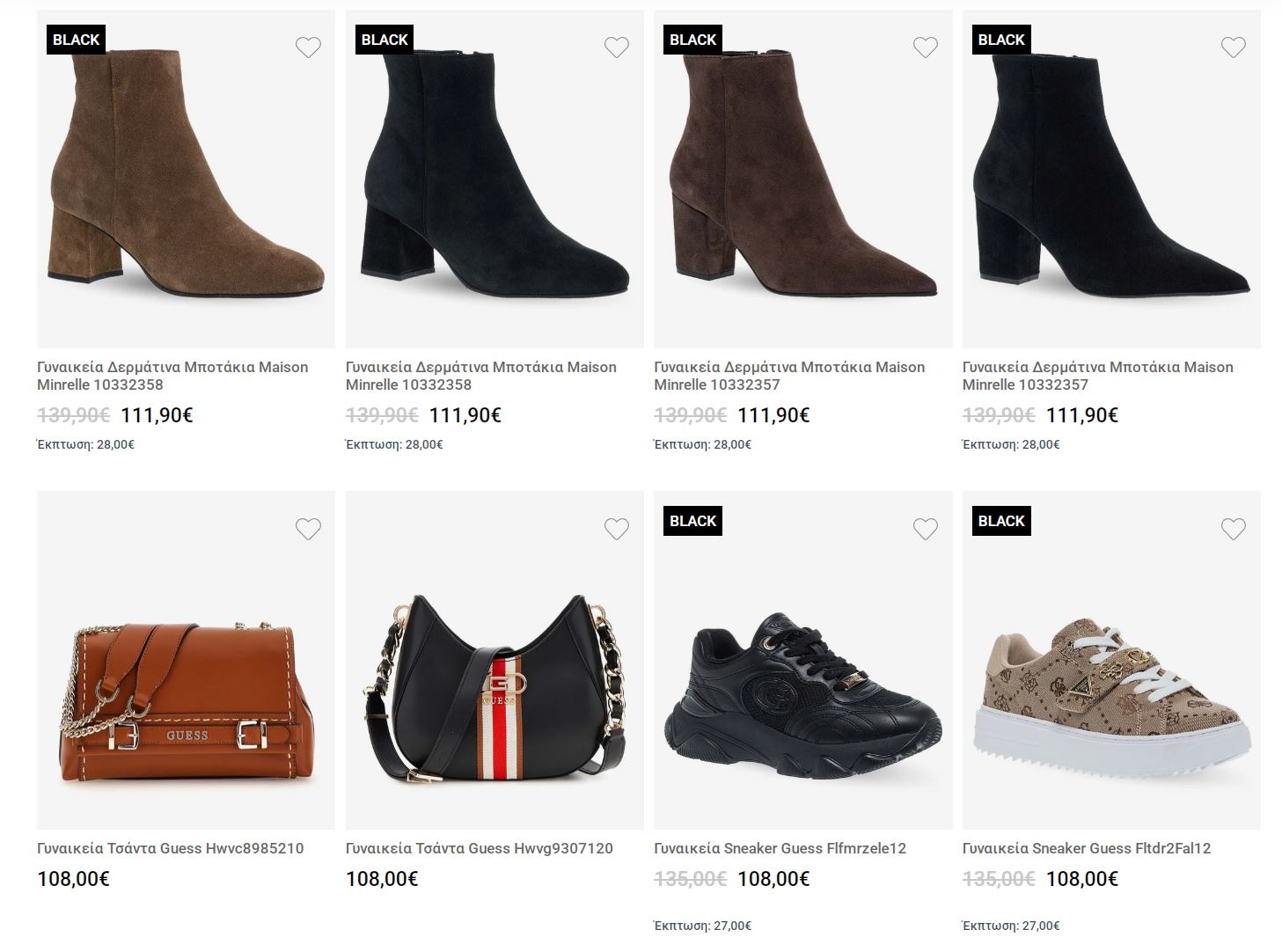Click heart on first black block-heel boot
Image resolution: width=1282 pixels, height=952 pixels.
click(x=617, y=48)
